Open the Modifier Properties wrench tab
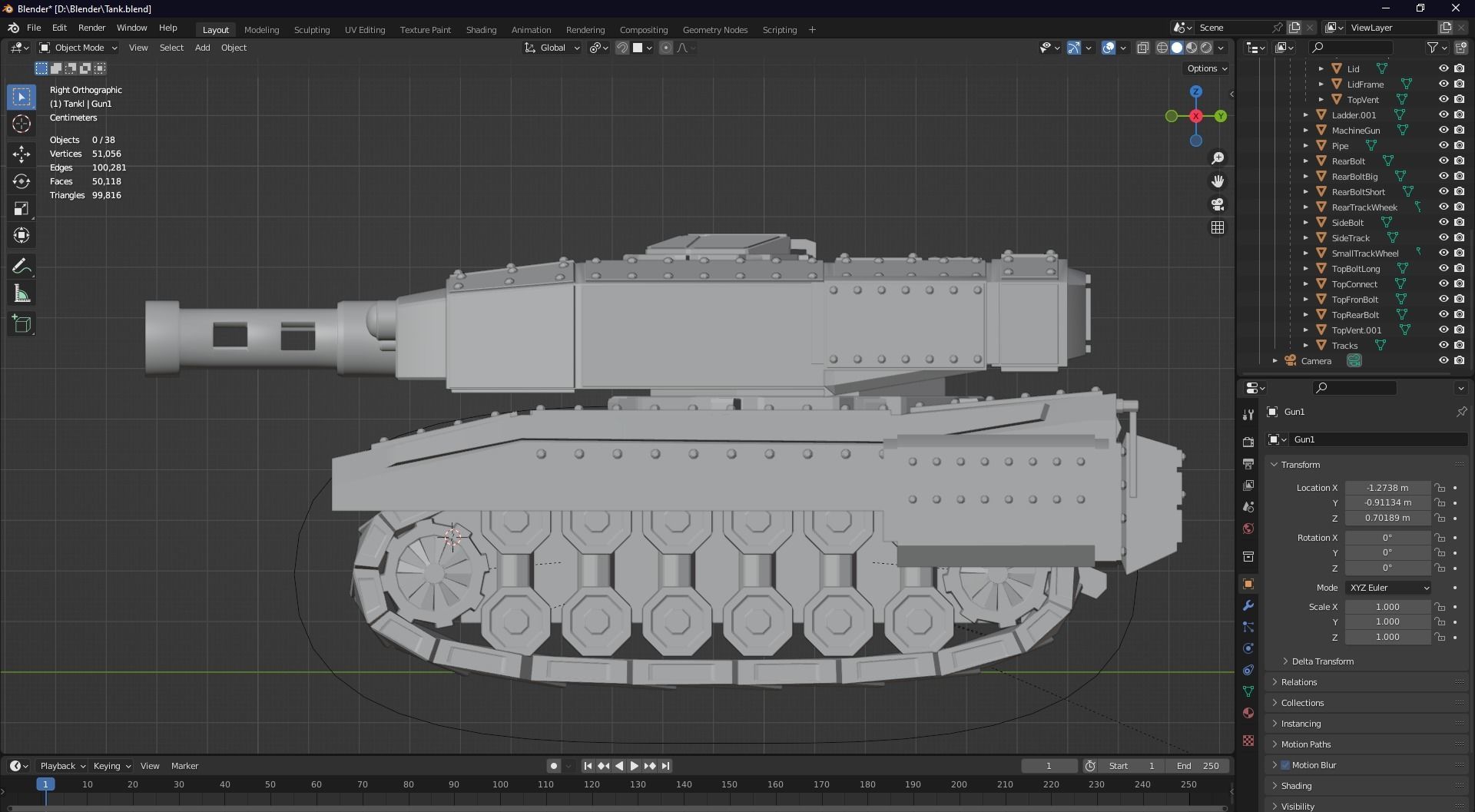The width and height of the screenshot is (1475, 812). click(x=1248, y=606)
